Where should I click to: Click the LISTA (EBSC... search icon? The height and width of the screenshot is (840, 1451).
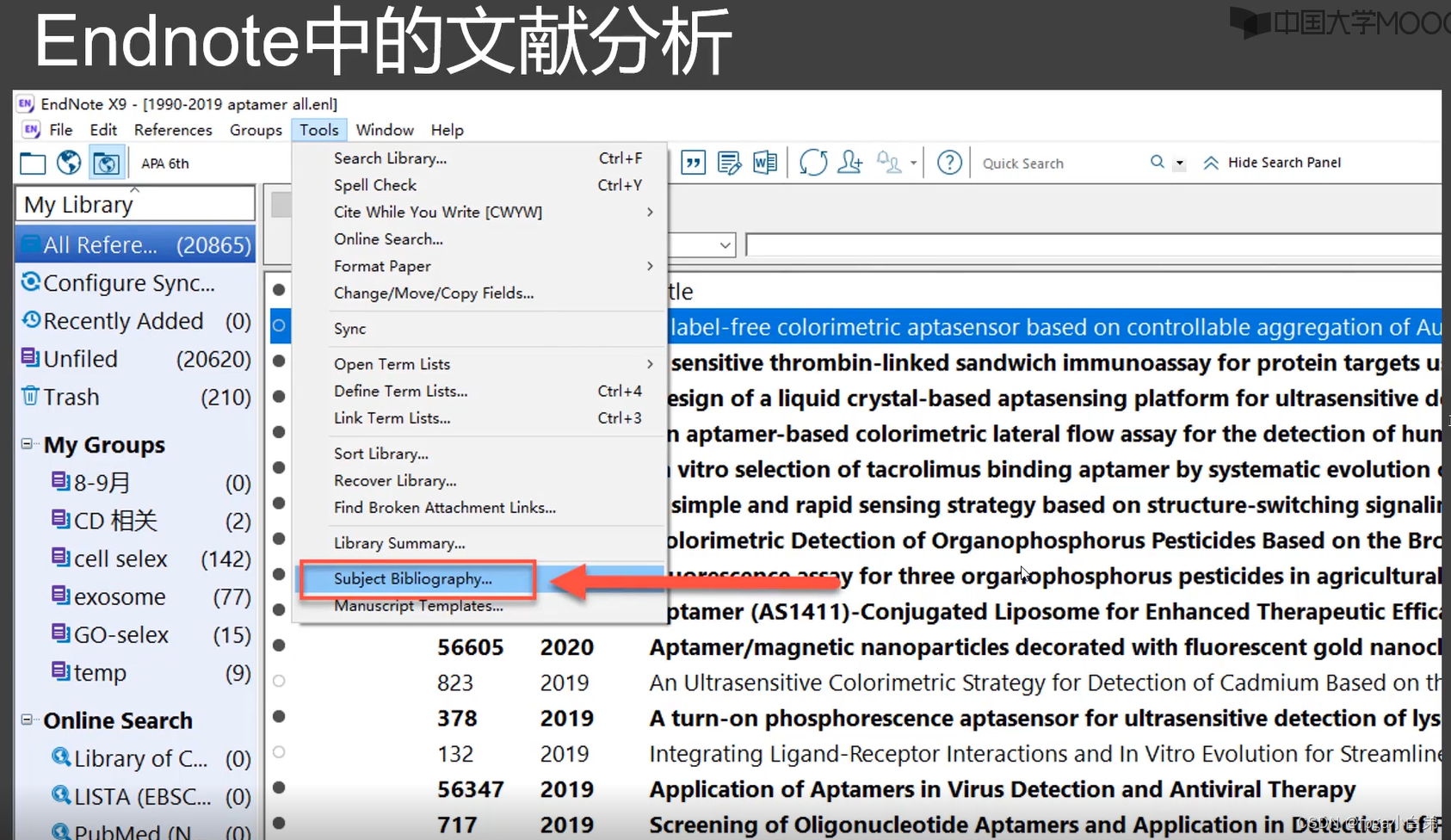click(61, 794)
